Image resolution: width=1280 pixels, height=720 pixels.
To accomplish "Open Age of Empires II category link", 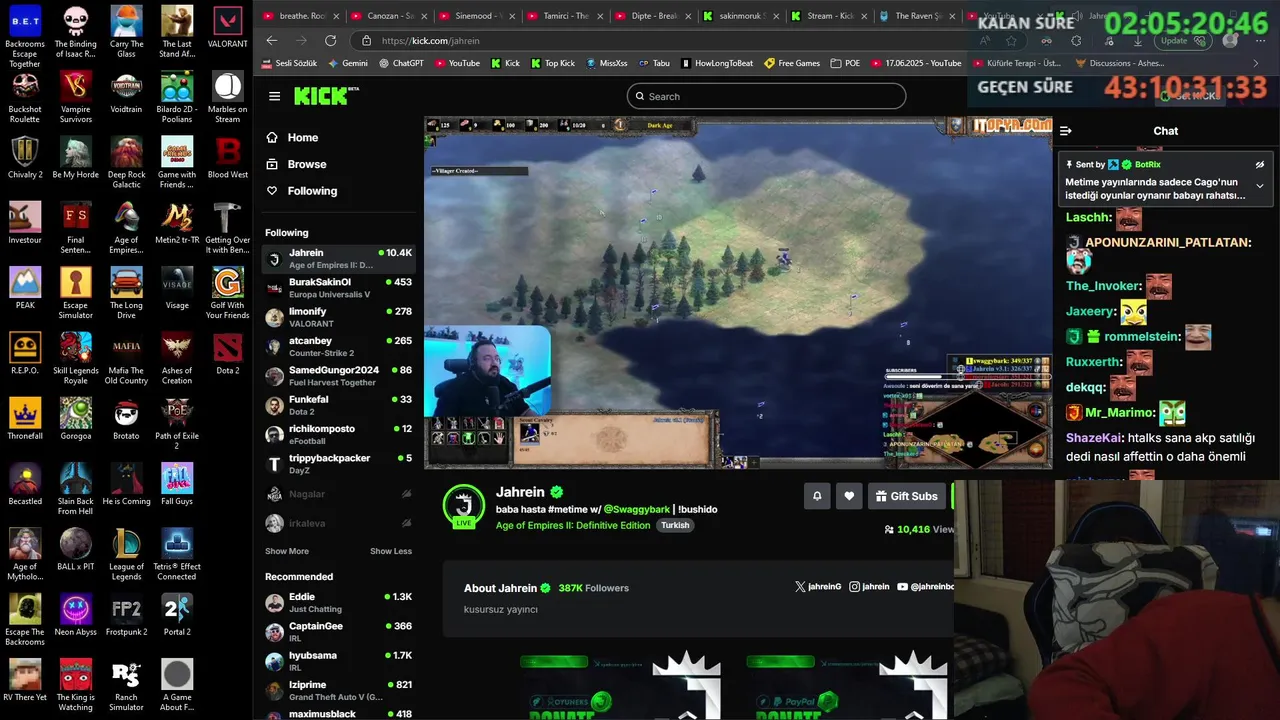I will (573, 525).
